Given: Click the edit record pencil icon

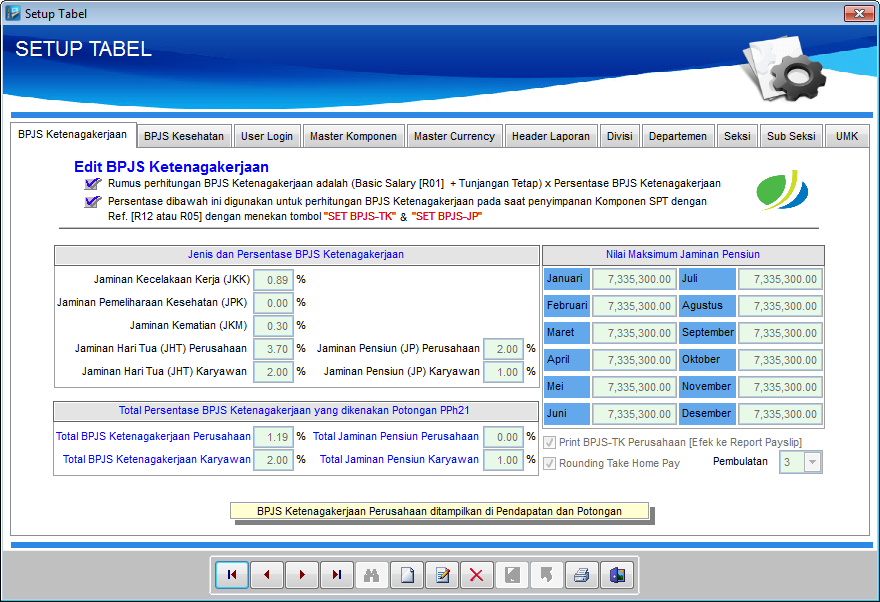Looking at the screenshot, I should click(441, 575).
